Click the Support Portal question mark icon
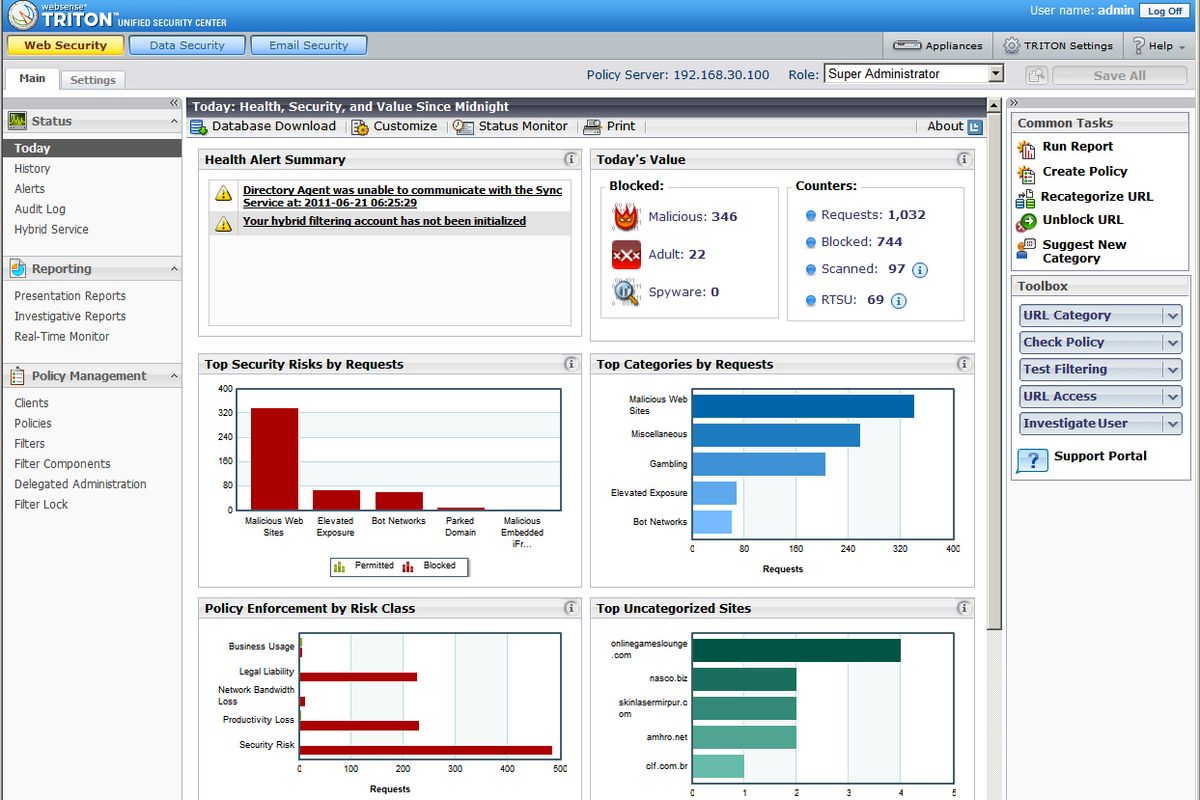The height and width of the screenshot is (800, 1200). coord(1032,460)
